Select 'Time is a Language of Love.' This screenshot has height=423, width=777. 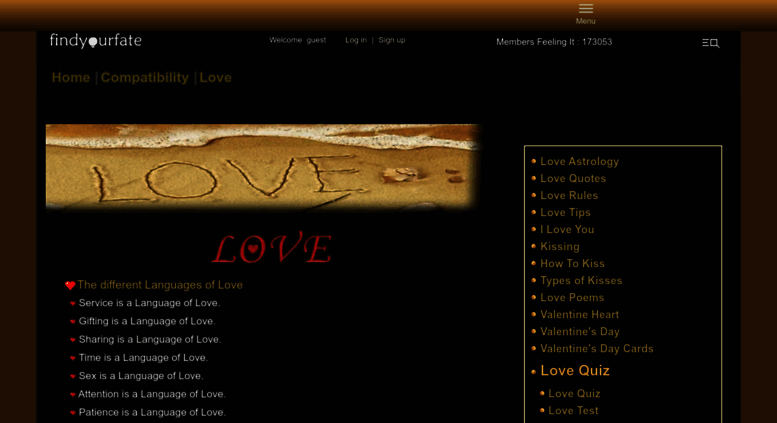[143, 358]
